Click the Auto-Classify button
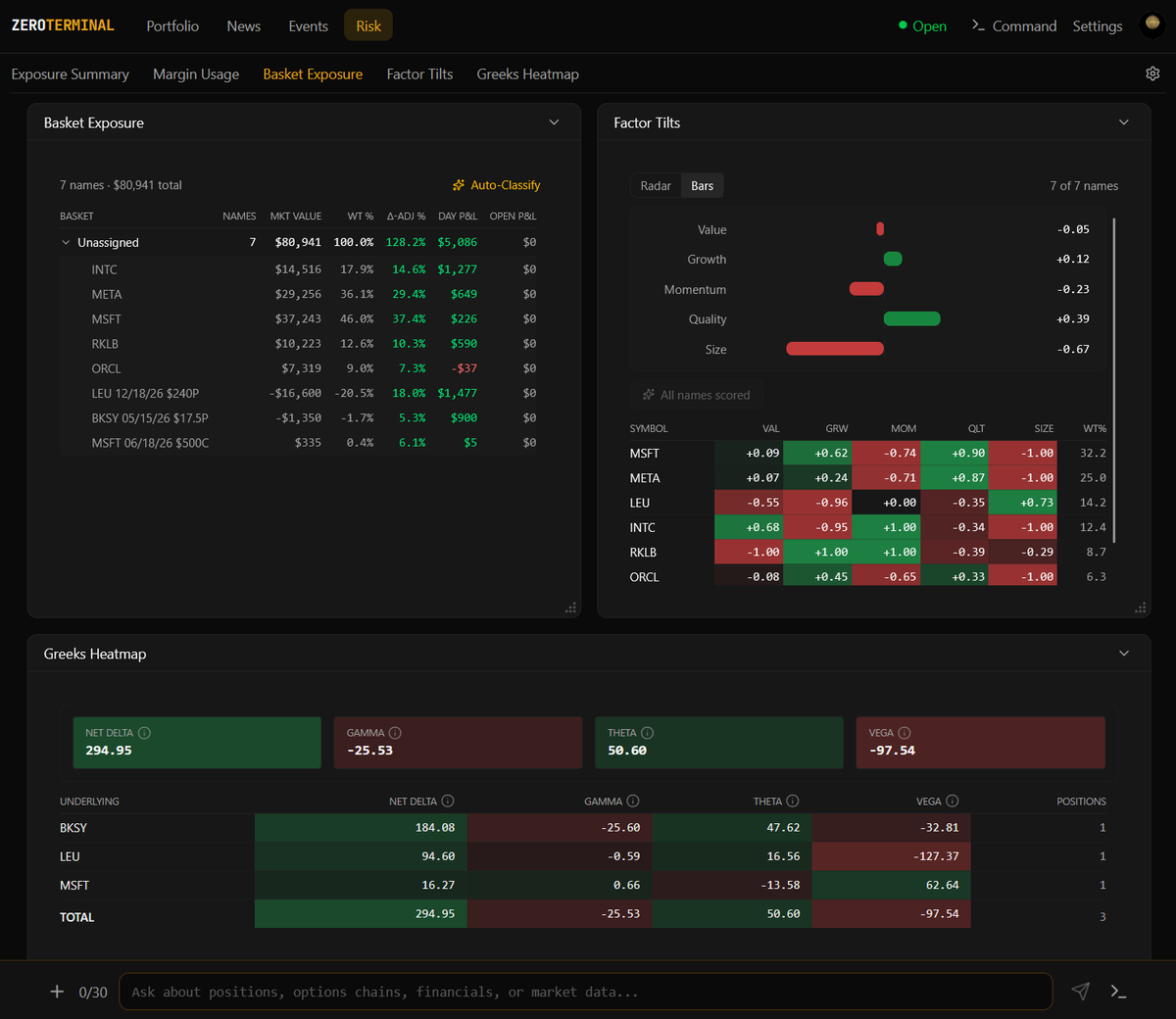The image size is (1176, 1019). (x=496, y=185)
